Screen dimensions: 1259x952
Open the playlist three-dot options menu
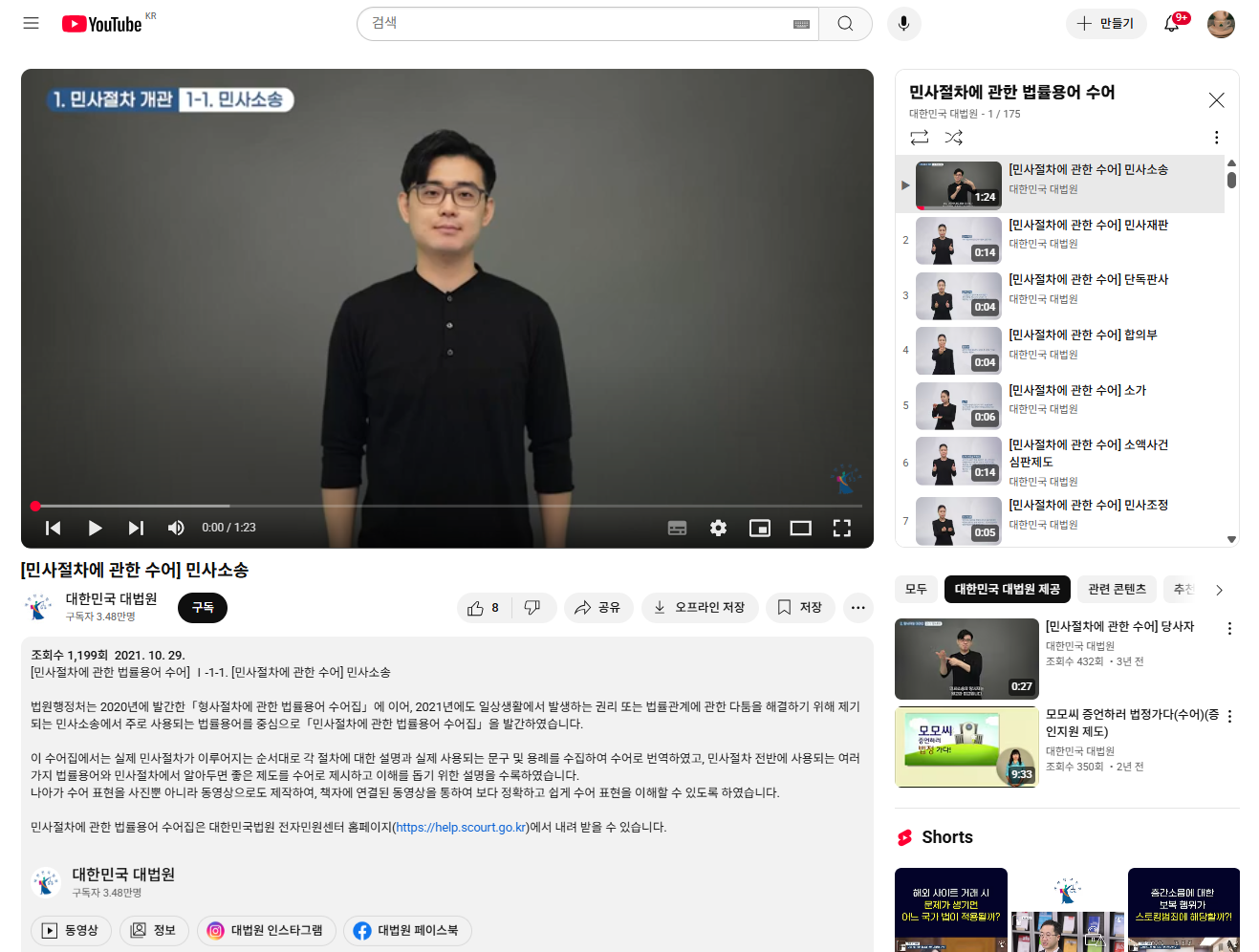click(x=1216, y=138)
